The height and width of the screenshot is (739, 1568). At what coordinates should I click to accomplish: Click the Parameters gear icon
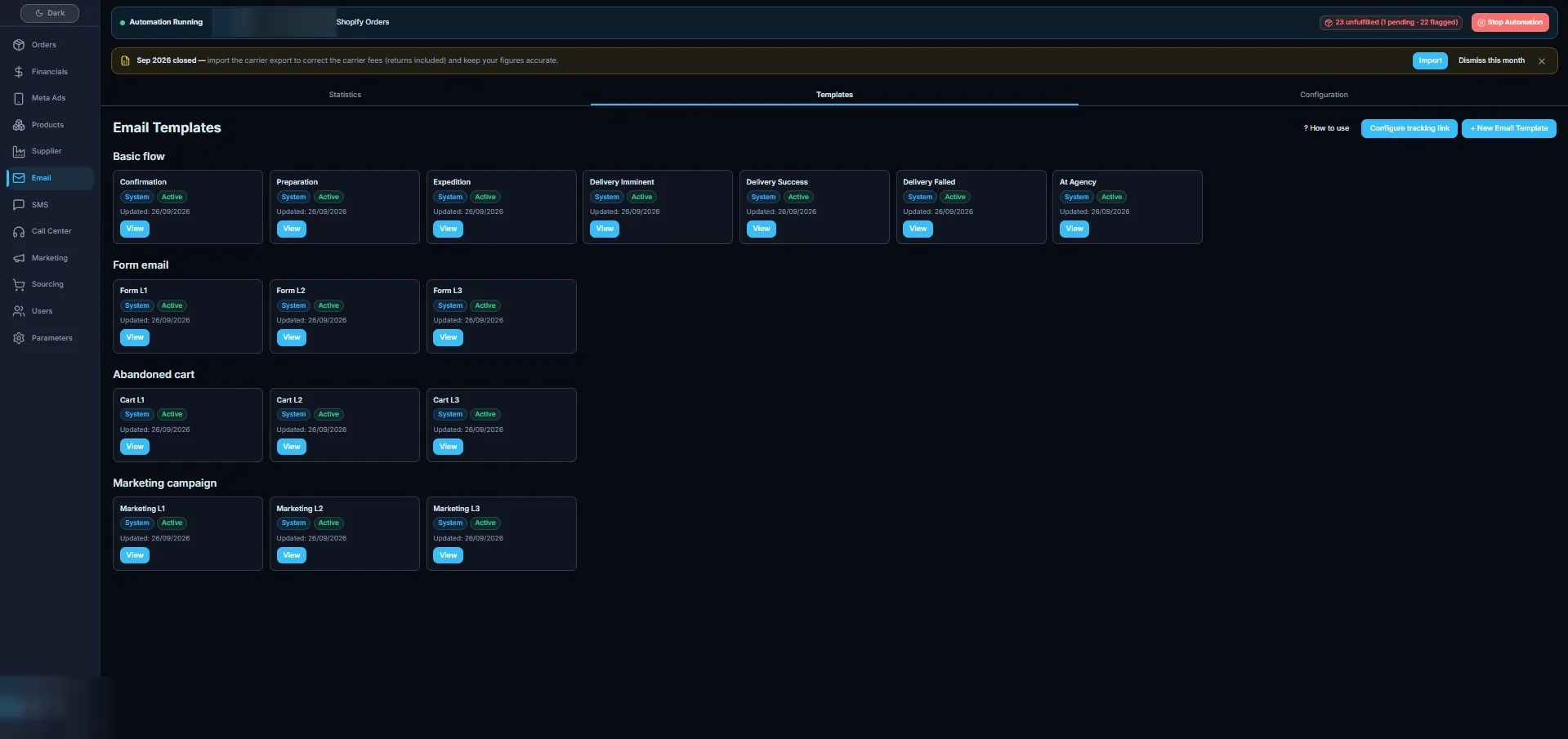19,338
